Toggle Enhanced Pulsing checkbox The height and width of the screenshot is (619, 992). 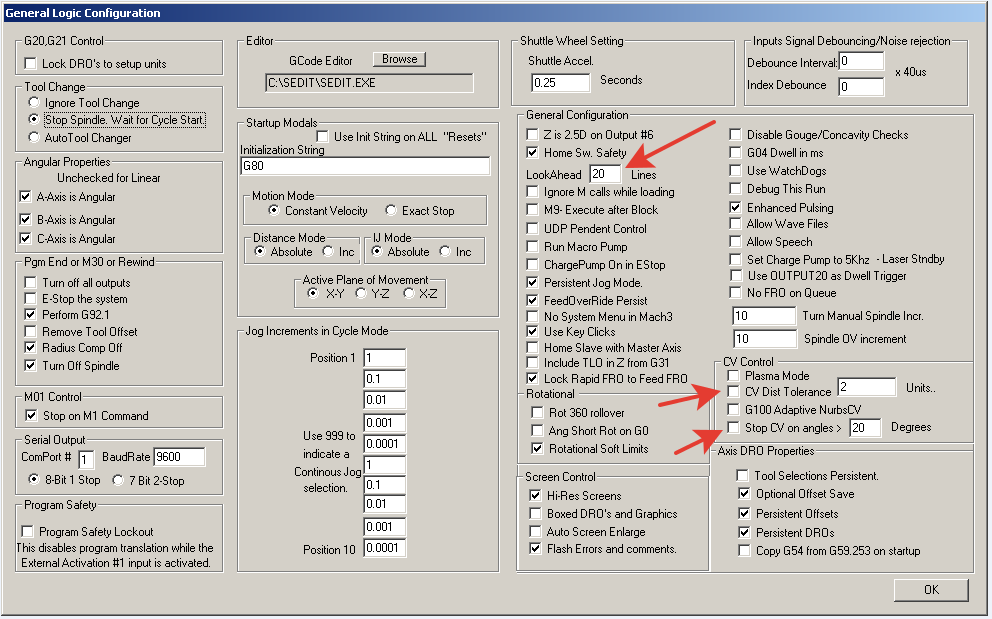pos(735,207)
